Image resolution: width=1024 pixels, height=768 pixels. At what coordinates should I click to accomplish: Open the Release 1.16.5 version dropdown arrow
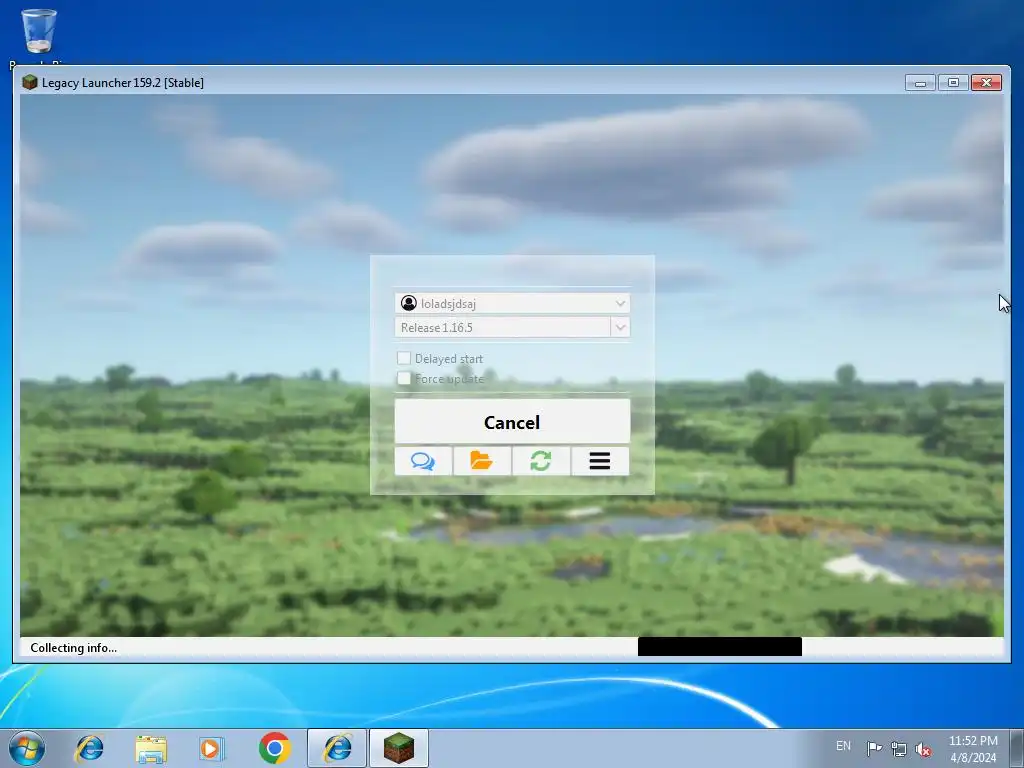pyautogui.click(x=620, y=327)
